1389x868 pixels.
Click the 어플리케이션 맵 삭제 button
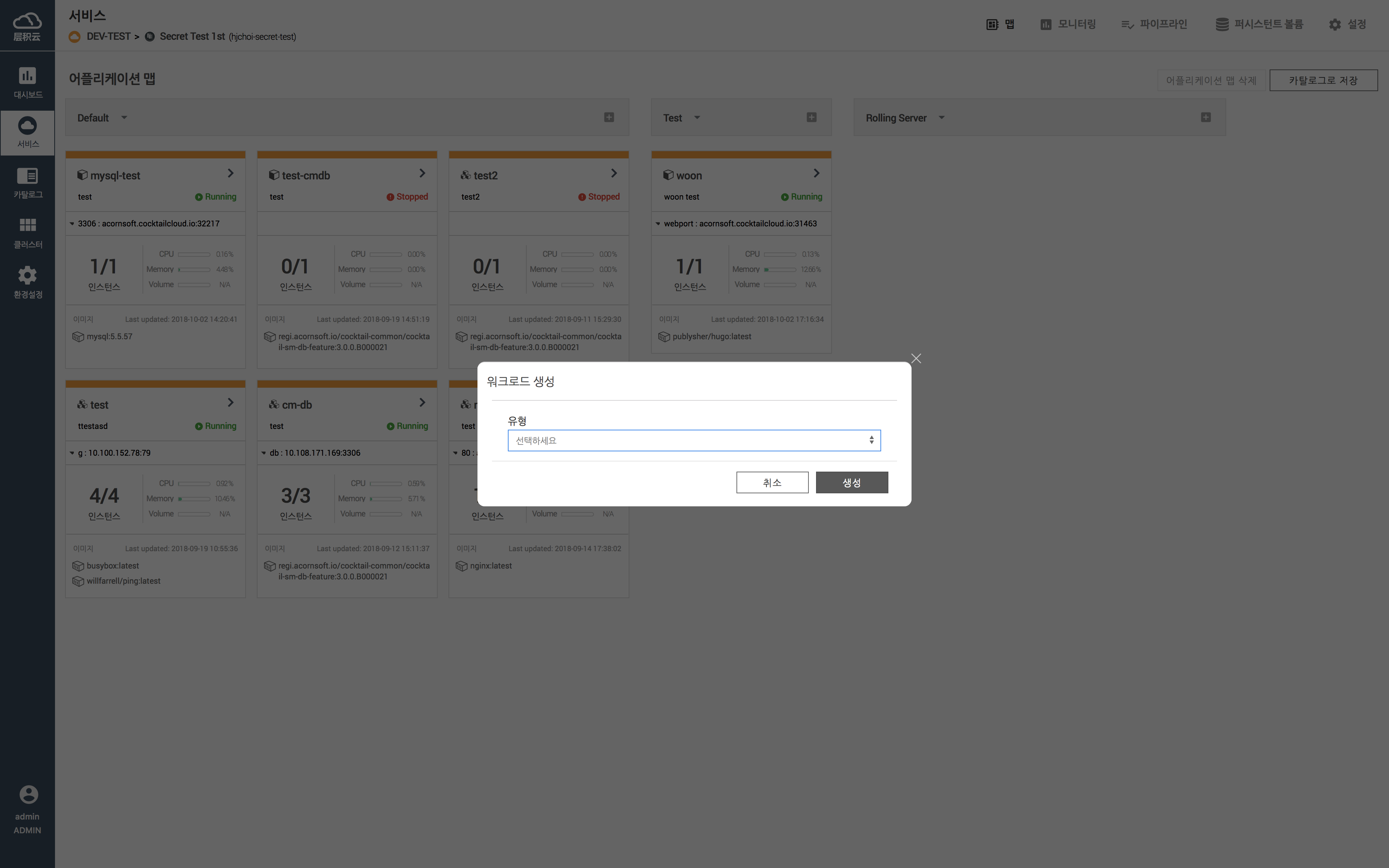(x=1211, y=80)
